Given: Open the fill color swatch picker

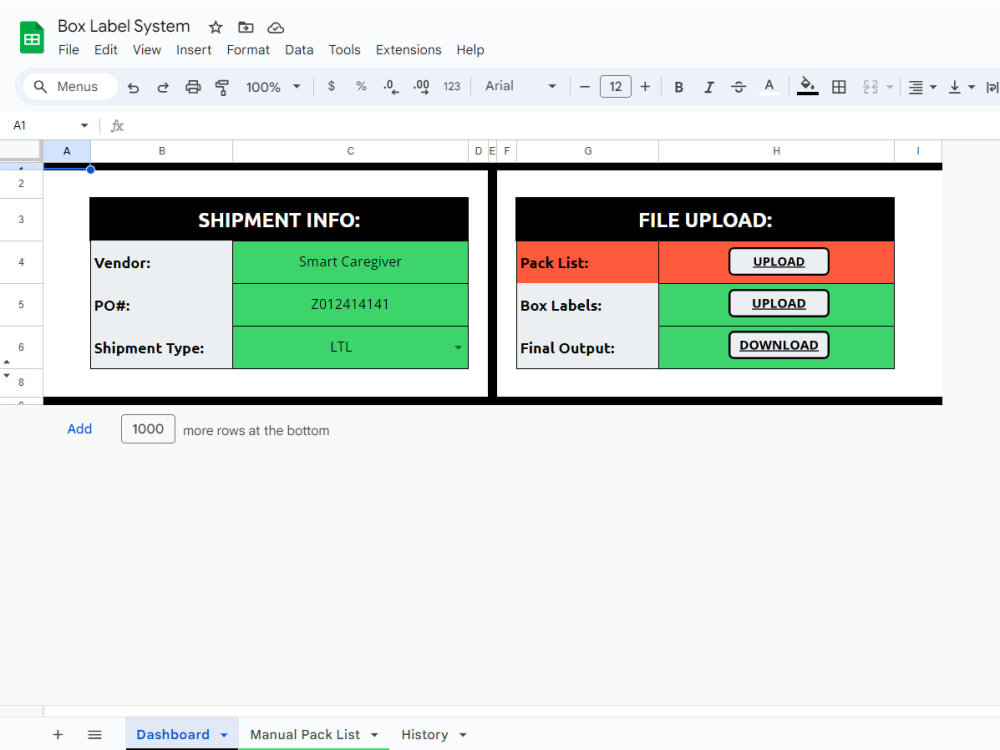Looking at the screenshot, I should [x=807, y=87].
